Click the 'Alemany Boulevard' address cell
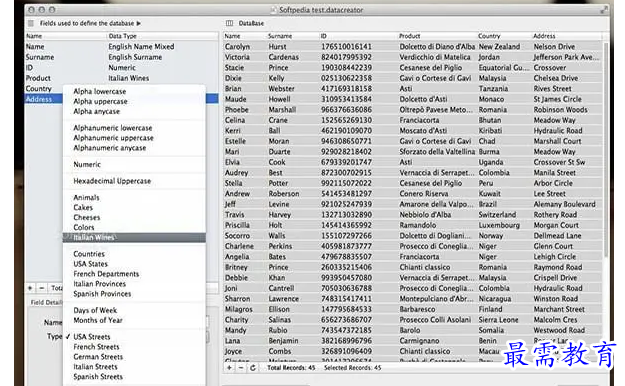 click(x=564, y=204)
